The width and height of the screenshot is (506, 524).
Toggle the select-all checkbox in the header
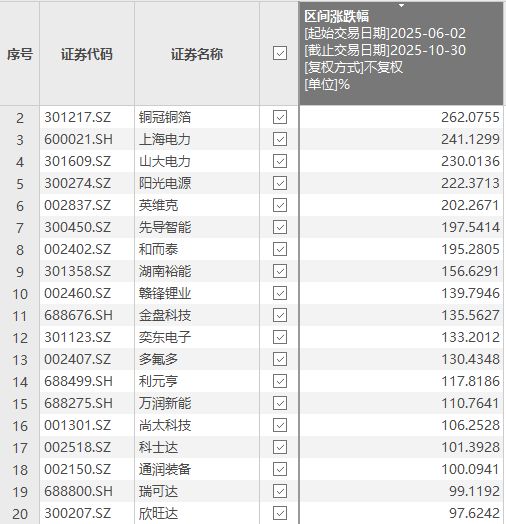280,53
